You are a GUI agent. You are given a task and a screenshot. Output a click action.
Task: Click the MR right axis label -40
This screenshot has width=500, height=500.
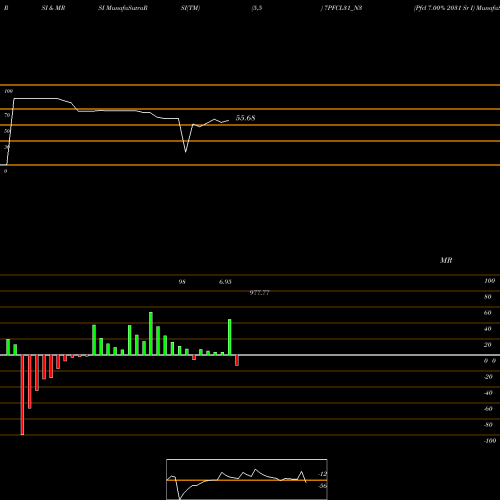488,393
